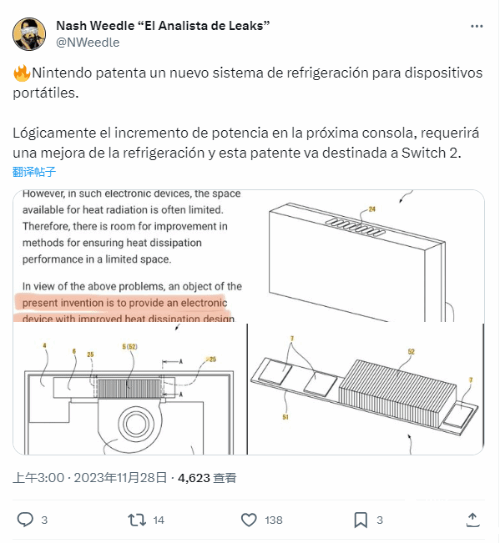500x543 pixels.
Task: Open the more options ellipsis menu
Action: (x=476, y=26)
